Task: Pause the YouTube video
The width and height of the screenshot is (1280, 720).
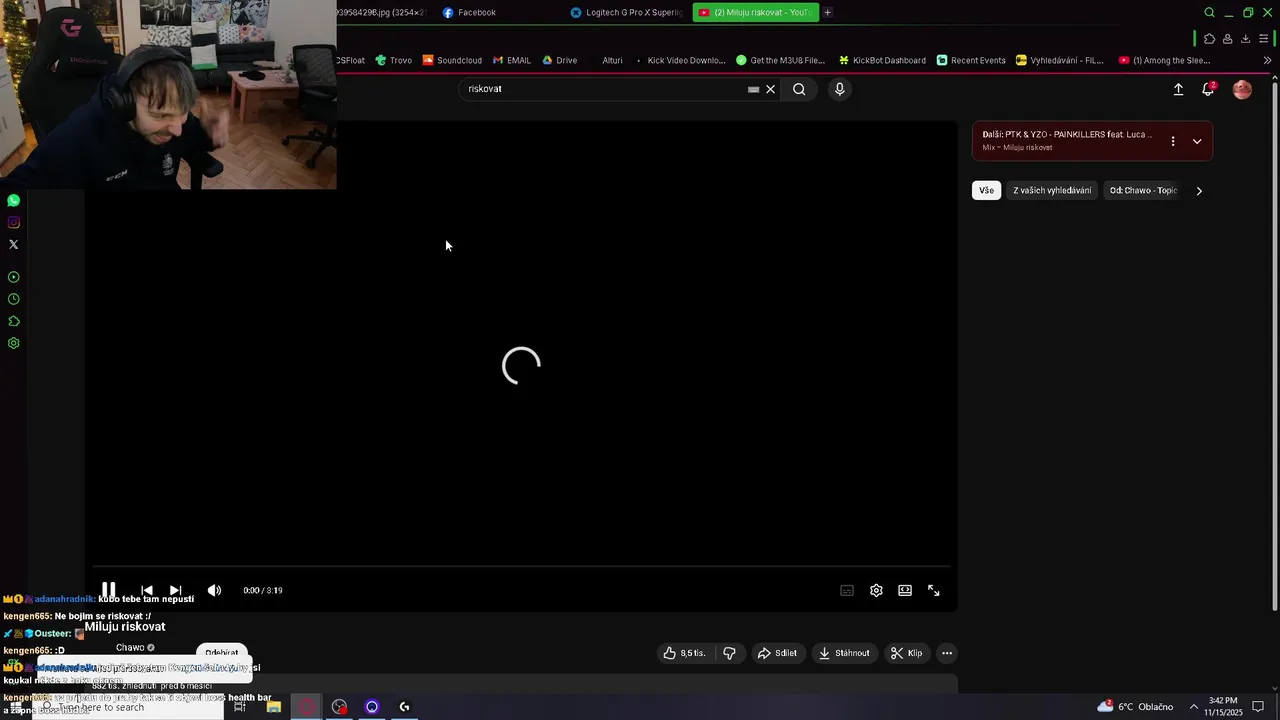Action: pos(108,590)
